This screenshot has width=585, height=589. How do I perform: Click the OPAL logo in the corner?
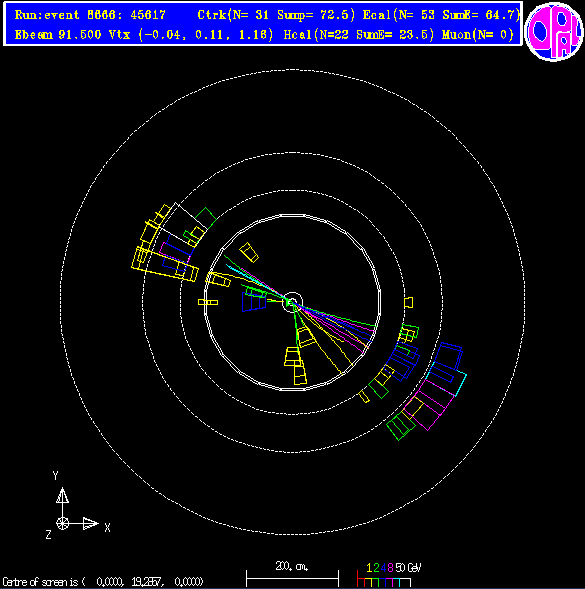coord(554,32)
